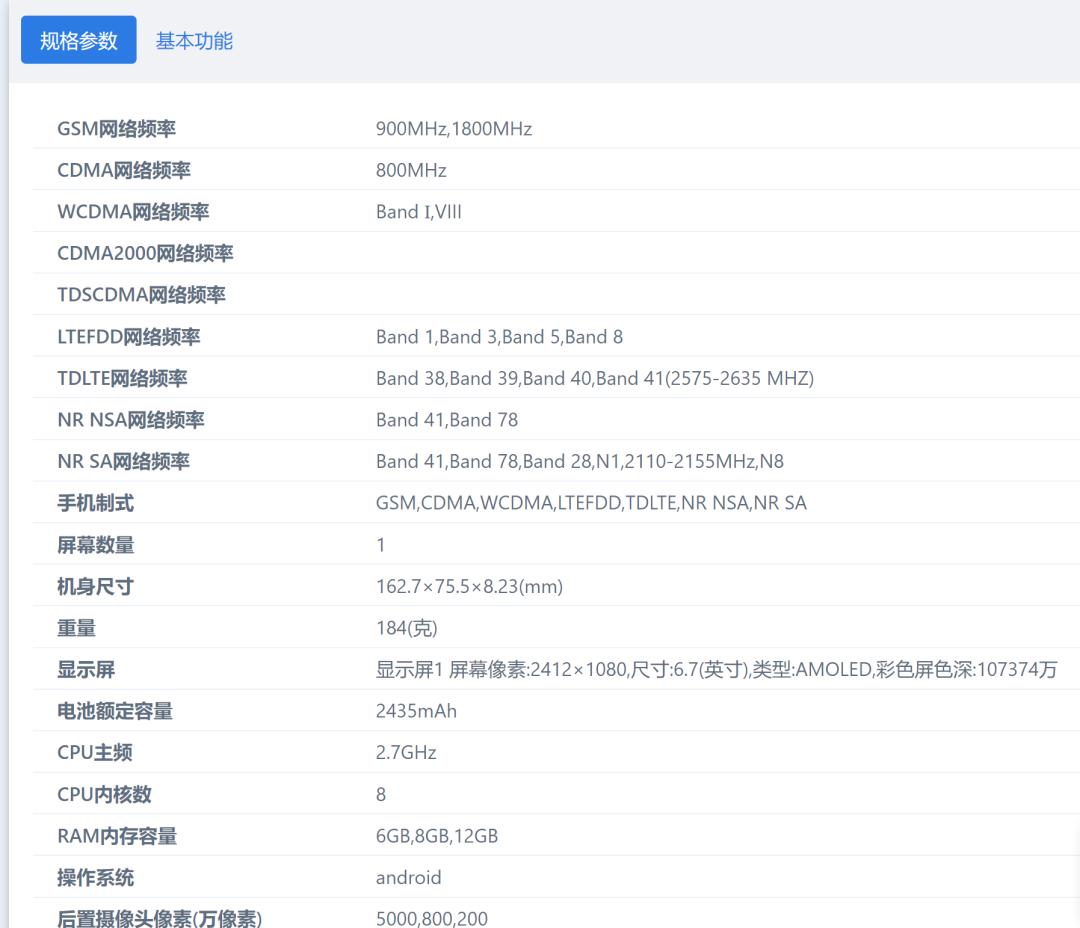Image resolution: width=1080 pixels, height=928 pixels.
Task: Click the WCDMA value Band I,VIII
Action: [418, 211]
